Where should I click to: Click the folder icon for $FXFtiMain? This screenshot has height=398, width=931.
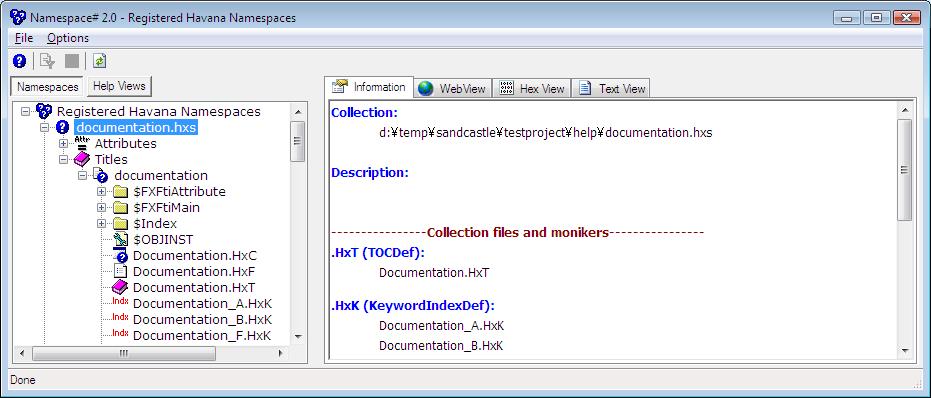121,207
